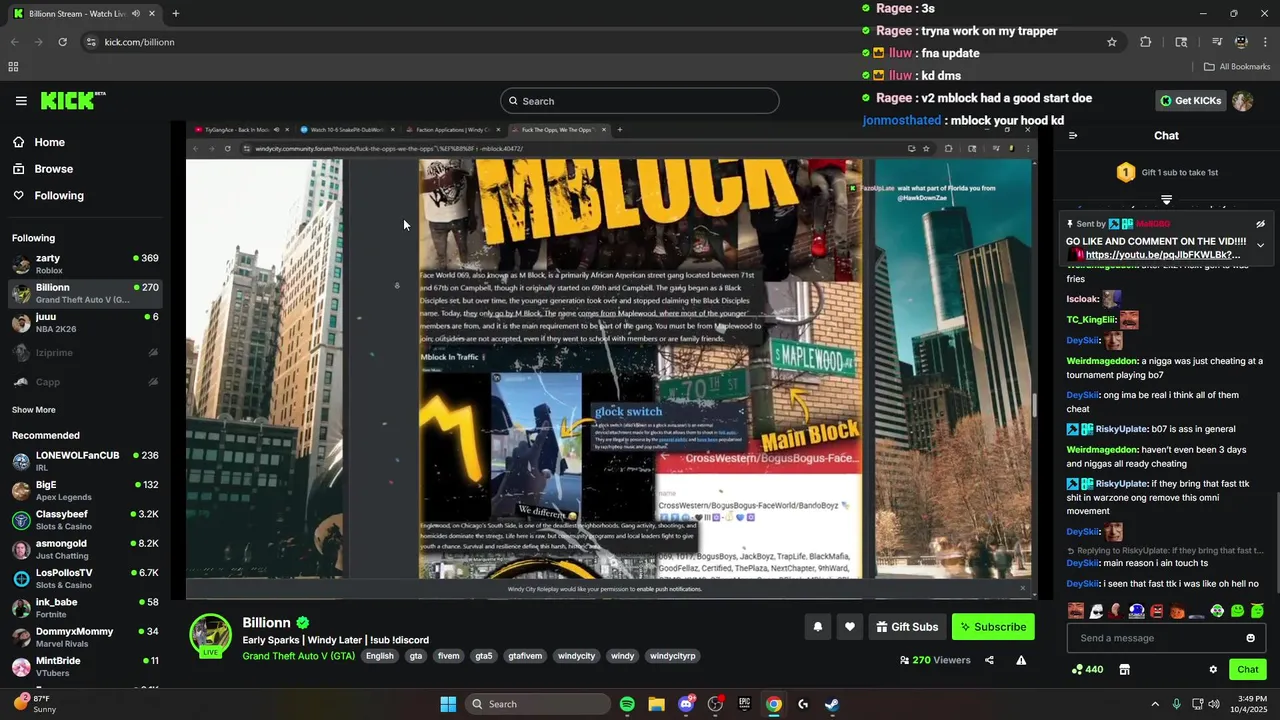Click the fivem stream tag
This screenshot has width=1280, height=720.
point(449,656)
